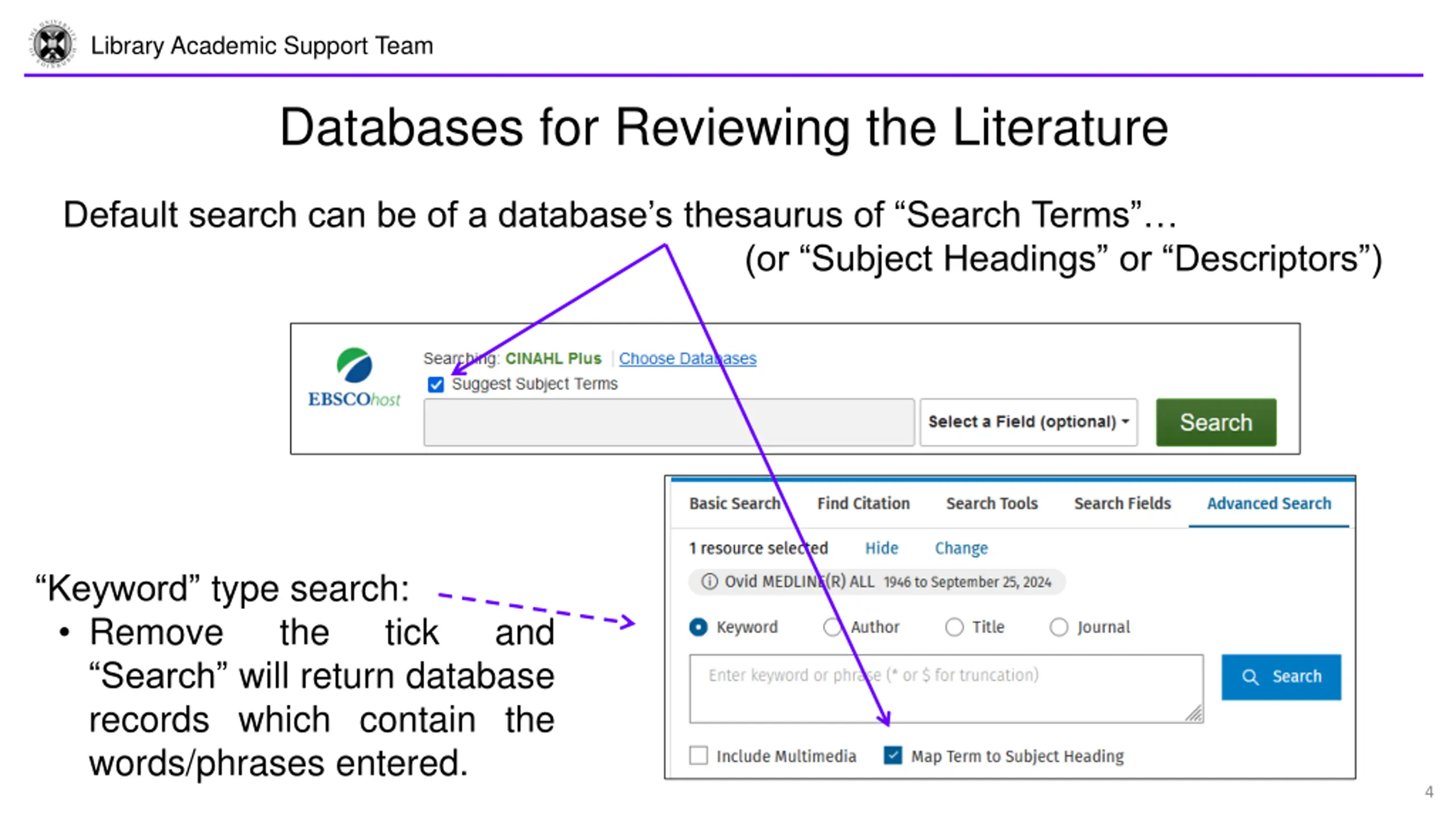
Task: Click the CINAHL Plus database name
Action: coord(553,358)
